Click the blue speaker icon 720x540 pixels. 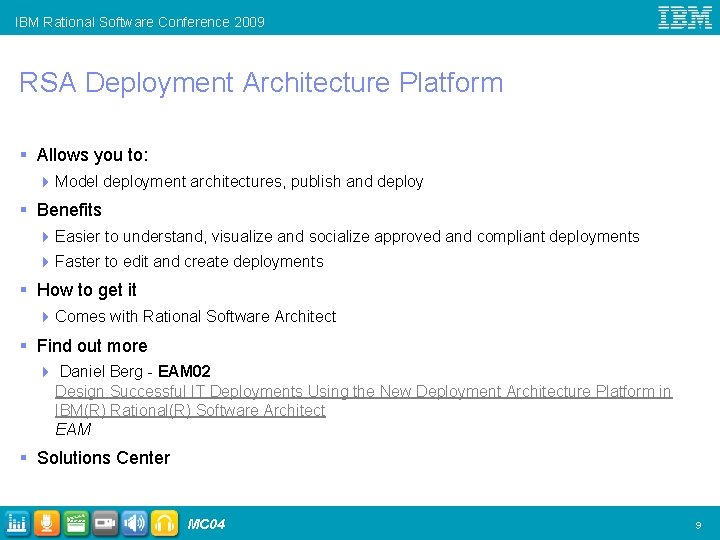[x=135, y=523]
